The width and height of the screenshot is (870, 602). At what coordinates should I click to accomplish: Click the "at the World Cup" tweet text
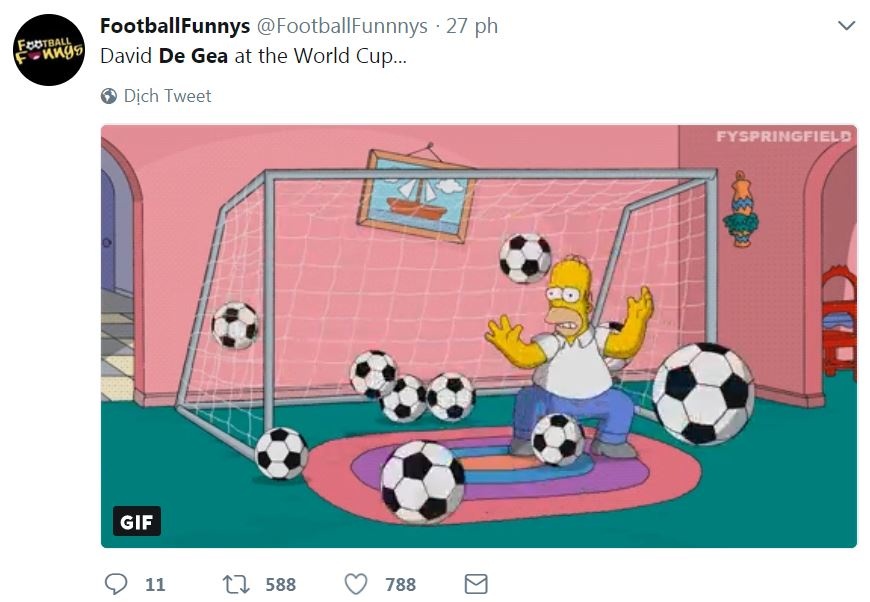point(320,56)
